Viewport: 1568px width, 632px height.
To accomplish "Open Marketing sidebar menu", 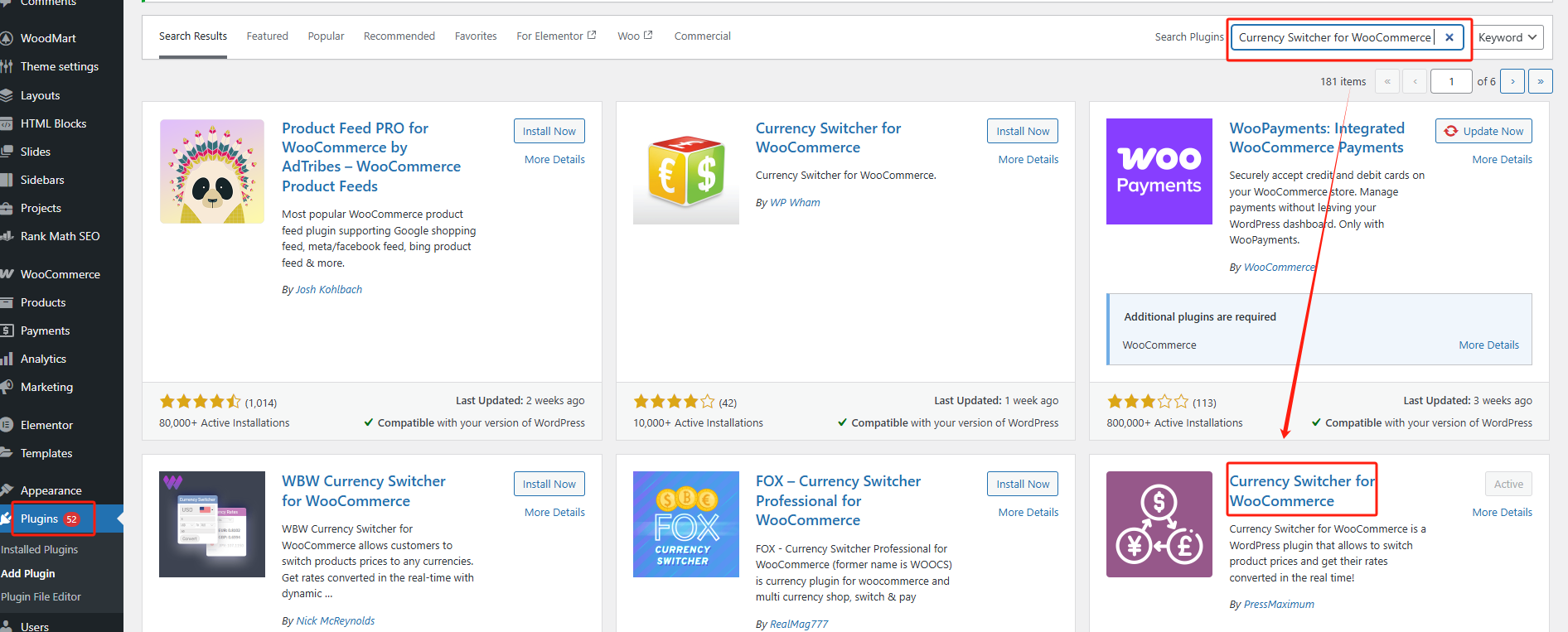I will [x=46, y=387].
